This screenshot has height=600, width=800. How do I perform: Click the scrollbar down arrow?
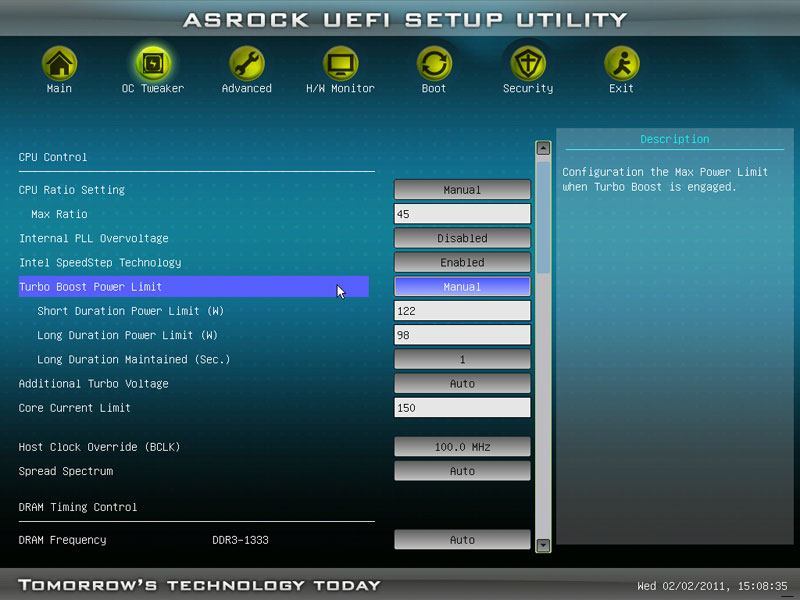543,545
